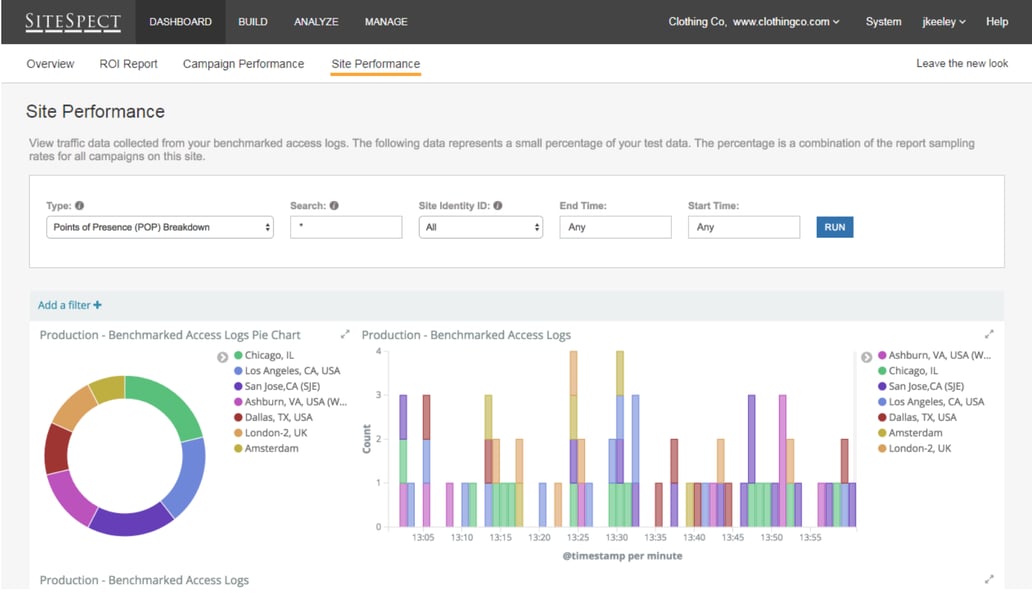Toggle the bar chart legend arrow
Viewport: 1032px width, 593px height.
(x=866, y=356)
